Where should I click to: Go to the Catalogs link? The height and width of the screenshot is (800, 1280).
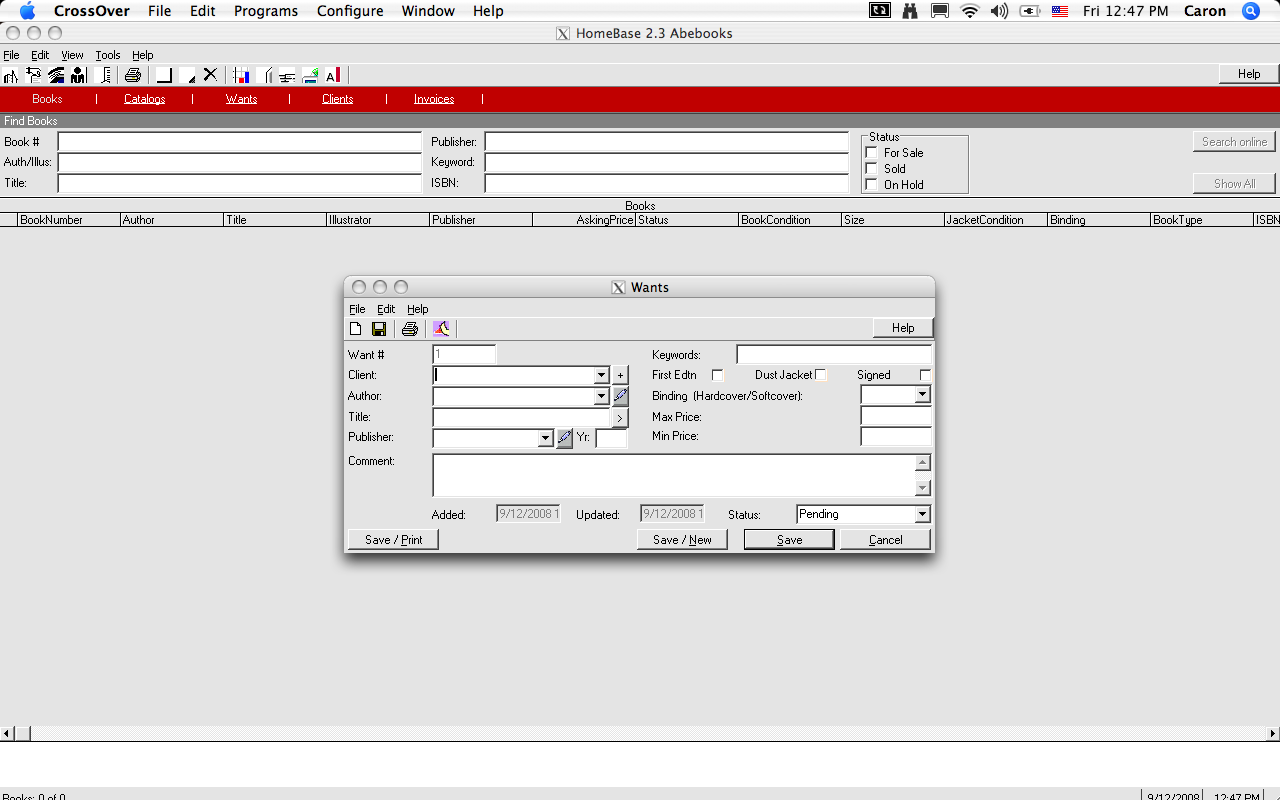click(145, 99)
